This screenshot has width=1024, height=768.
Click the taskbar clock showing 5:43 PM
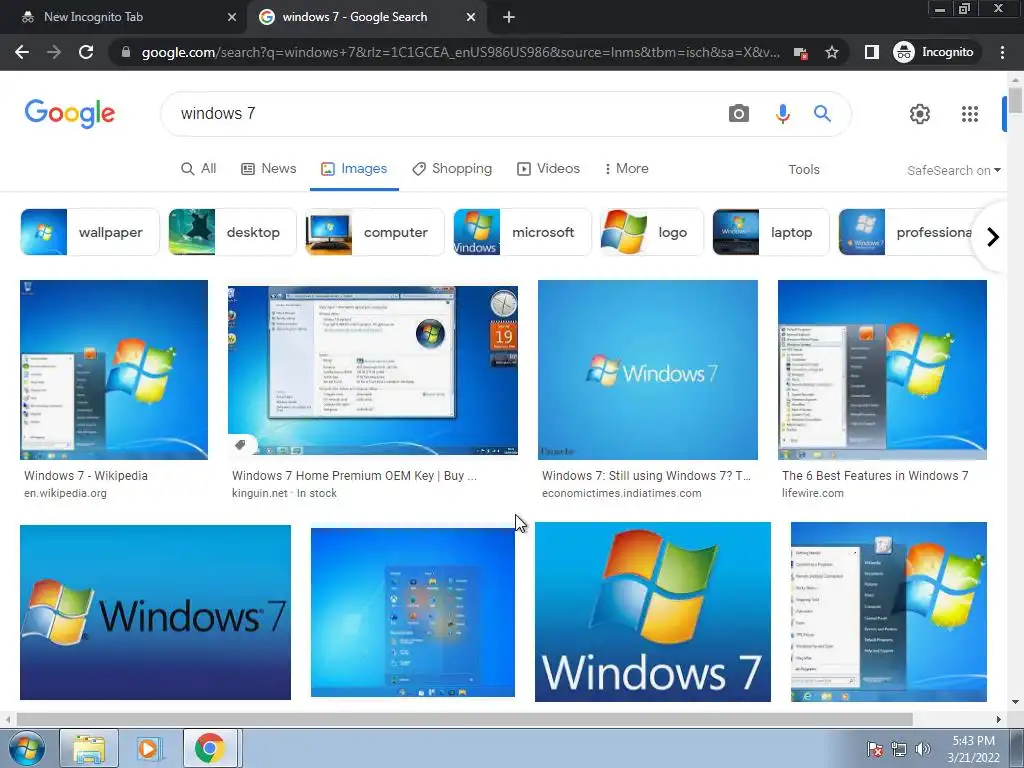(973, 749)
